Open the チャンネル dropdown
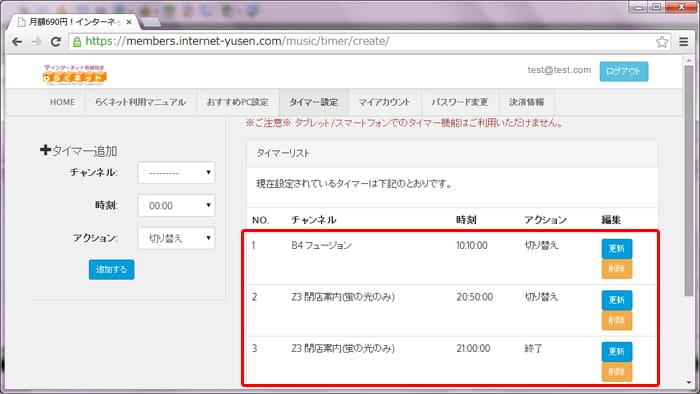 [176, 173]
